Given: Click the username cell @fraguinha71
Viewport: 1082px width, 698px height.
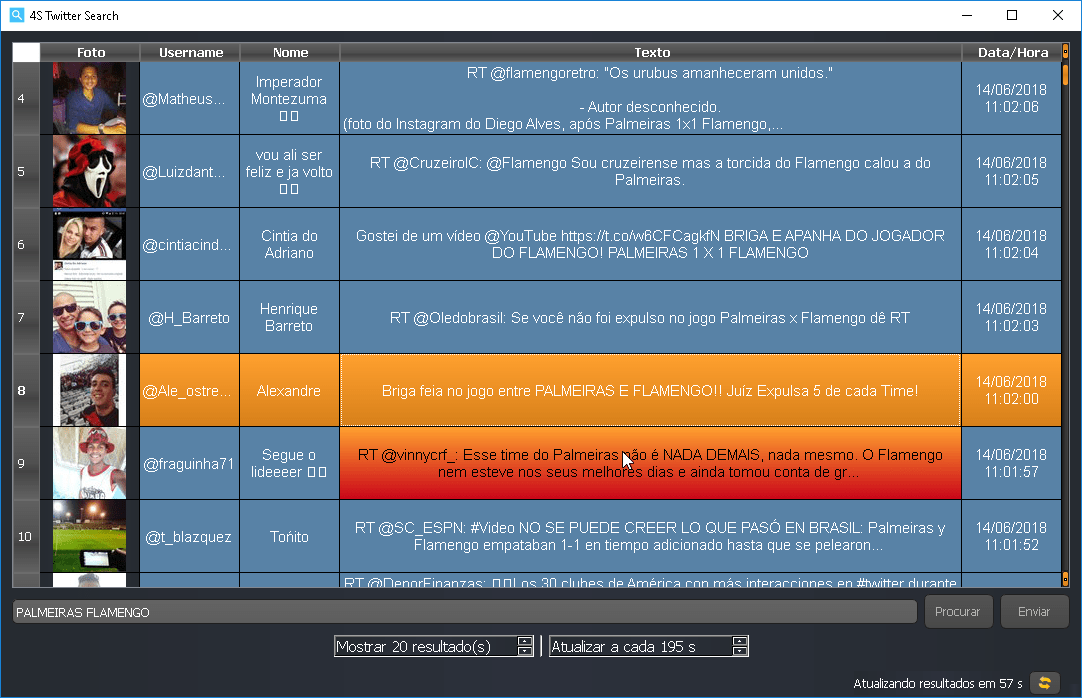Looking at the screenshot, I should pos(190,463).
